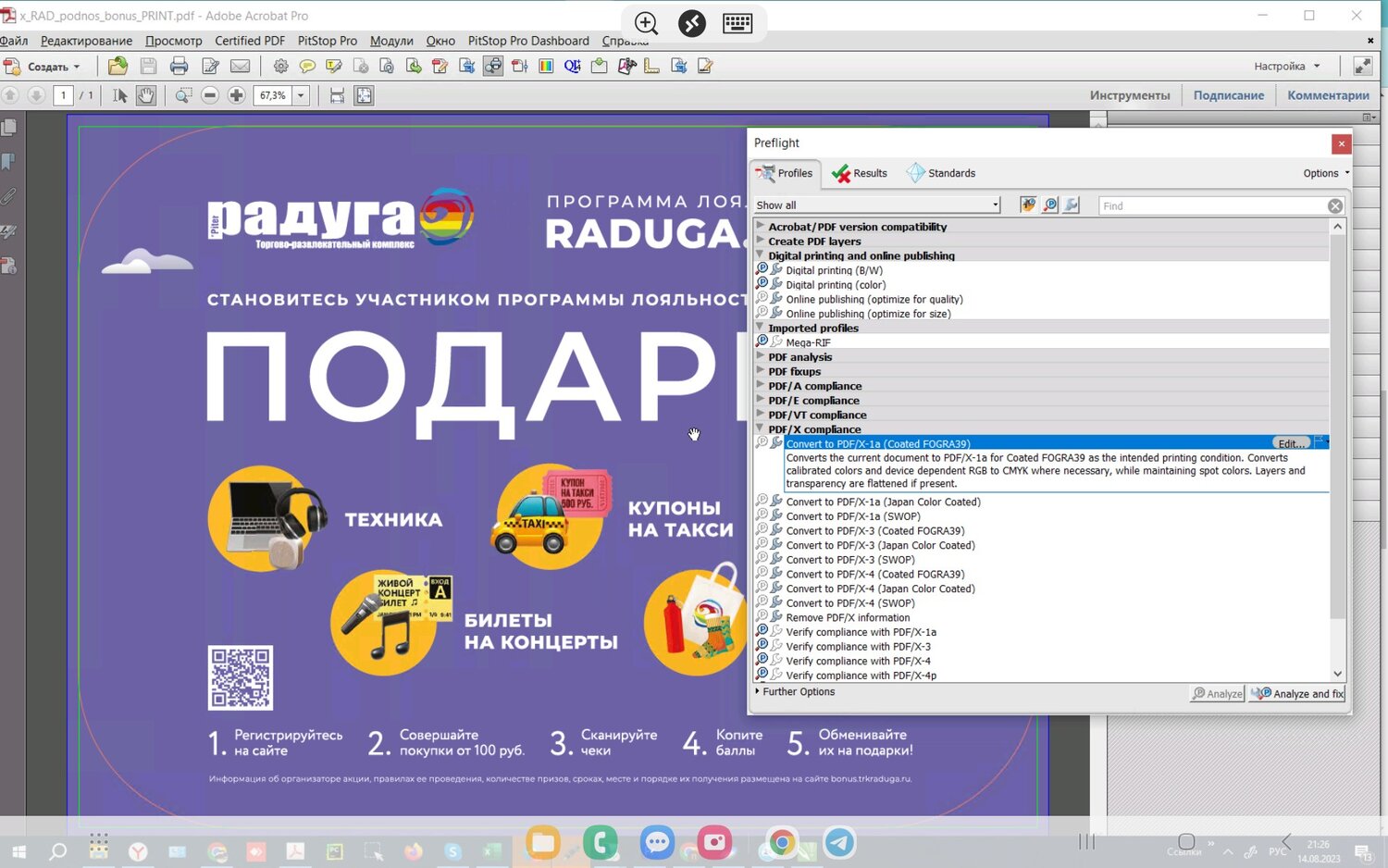Viewport: 1388px width, 868px height.
Task: Expand the Create PDF layers group
Action: point(761,241)
